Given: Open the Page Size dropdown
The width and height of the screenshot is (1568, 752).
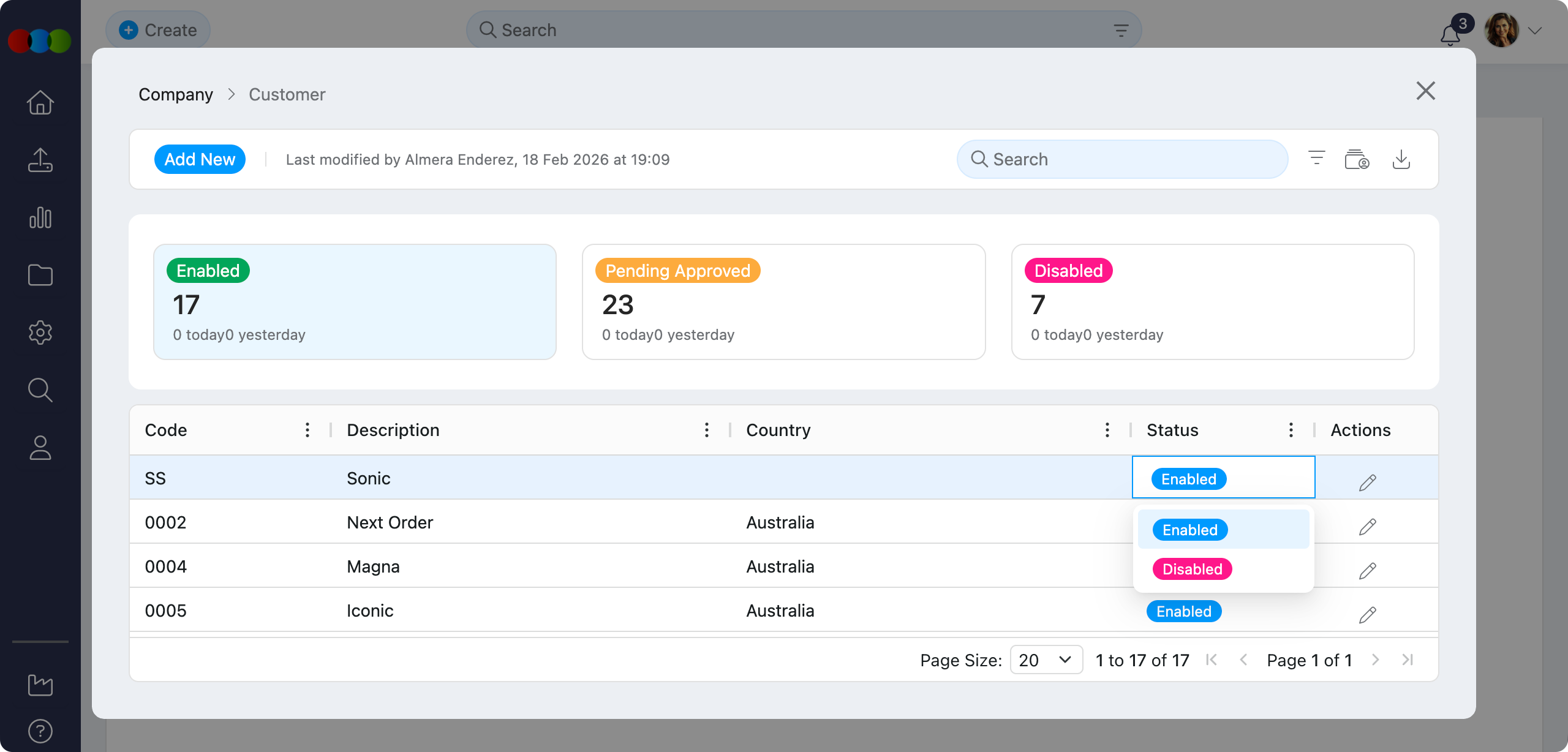Looking at the screenshot, I should tap(1046, 660).
